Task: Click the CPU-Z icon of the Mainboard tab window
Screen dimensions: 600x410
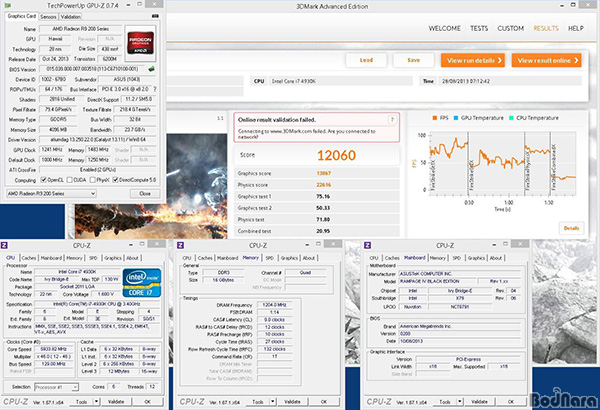Action: click(x=367, y=245)
